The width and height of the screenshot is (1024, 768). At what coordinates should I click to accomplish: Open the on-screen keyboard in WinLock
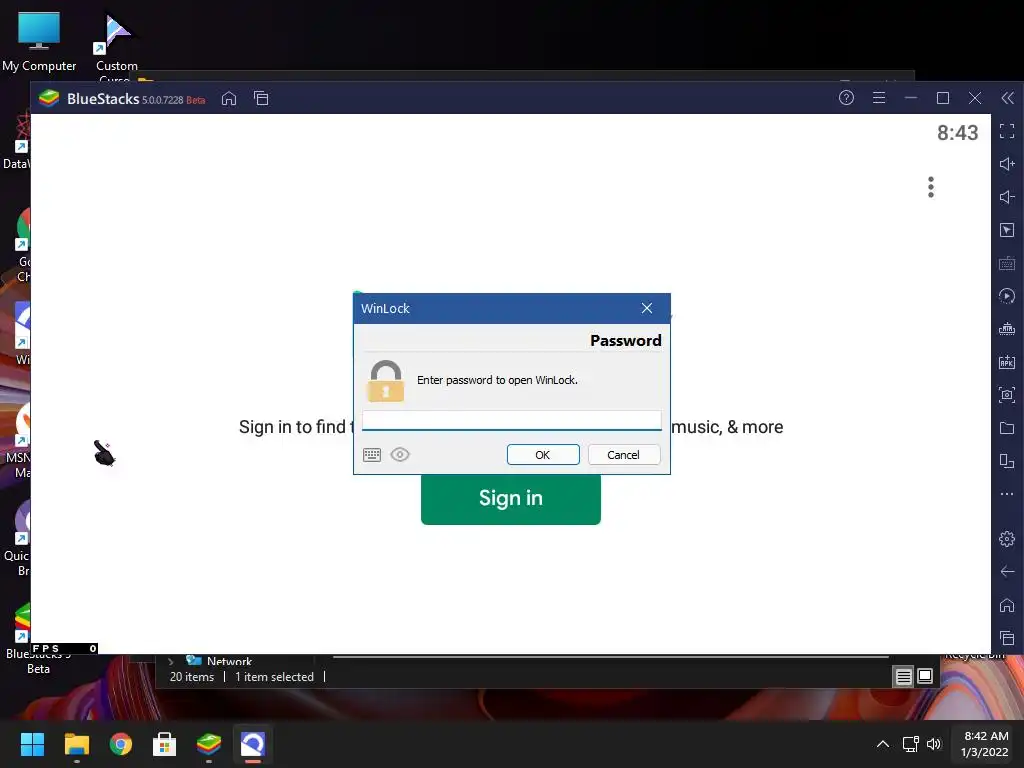[372, 455]
